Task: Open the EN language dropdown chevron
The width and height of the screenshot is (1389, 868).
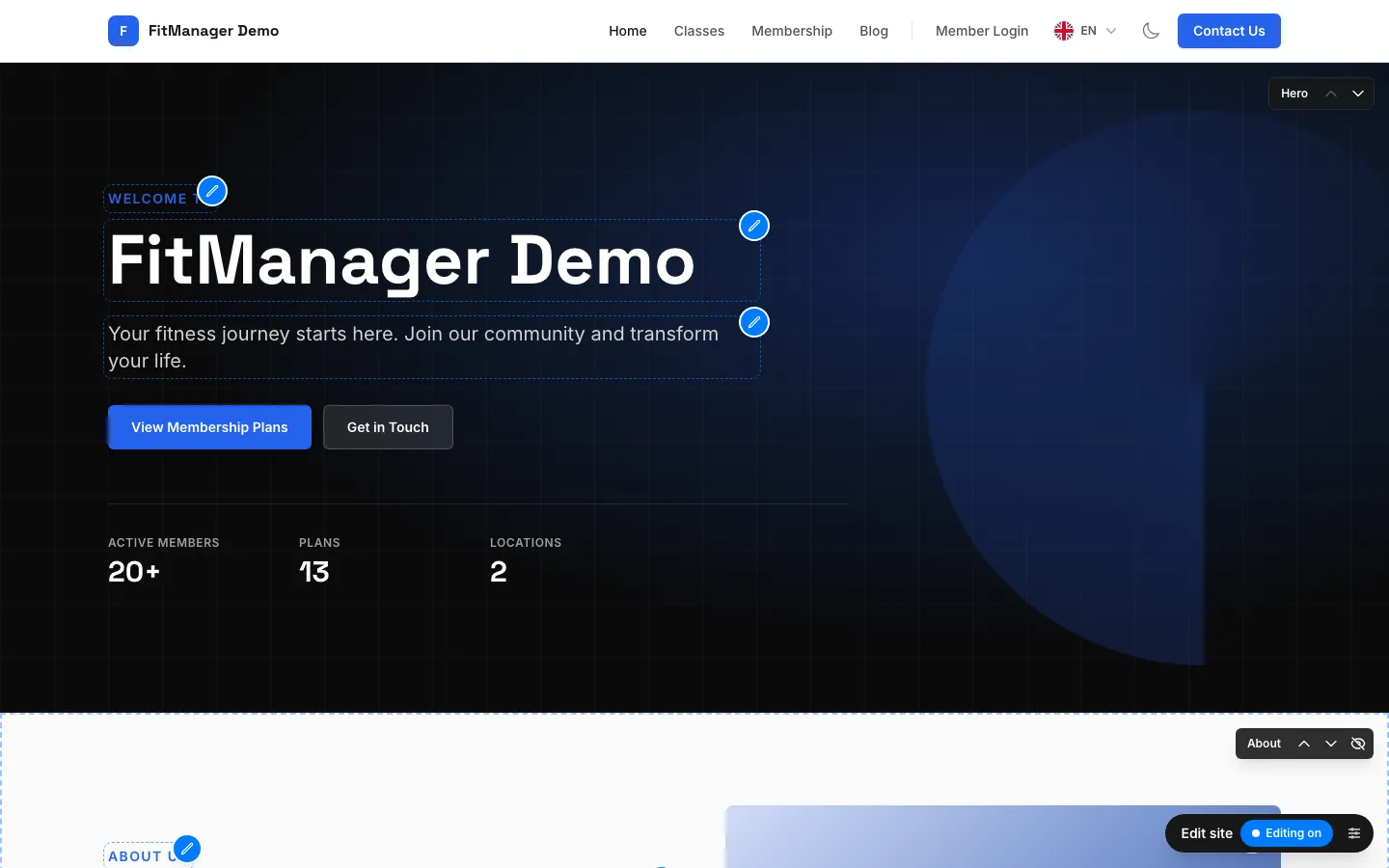Action: (1111, 31)
